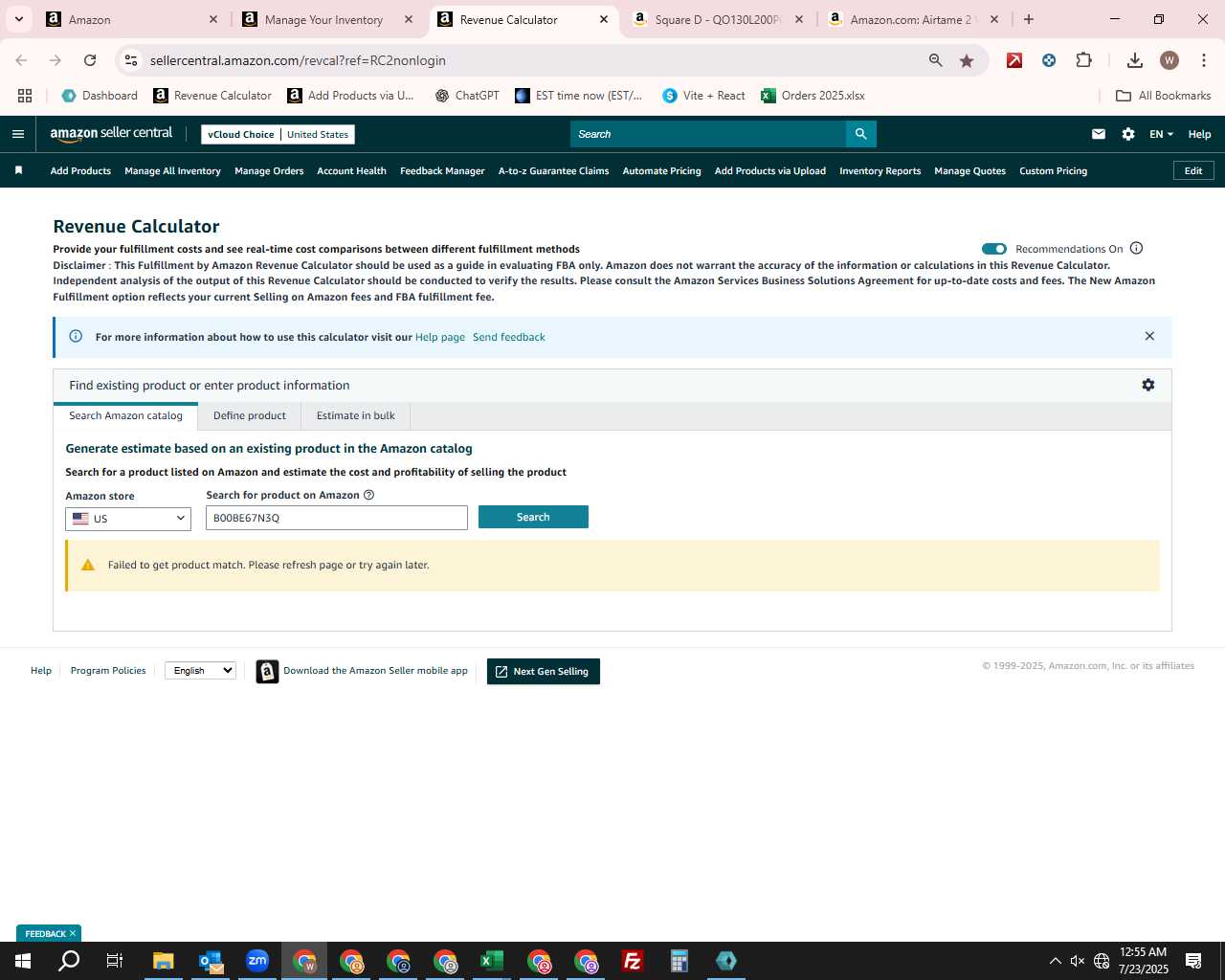Screen dimensions: 1225x980
Task: Open the vCloud Choice United States account switcher
Action: click(278, 134)
